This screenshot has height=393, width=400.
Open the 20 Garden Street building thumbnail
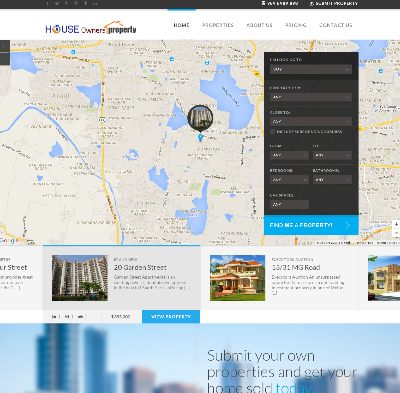[80, 278]
